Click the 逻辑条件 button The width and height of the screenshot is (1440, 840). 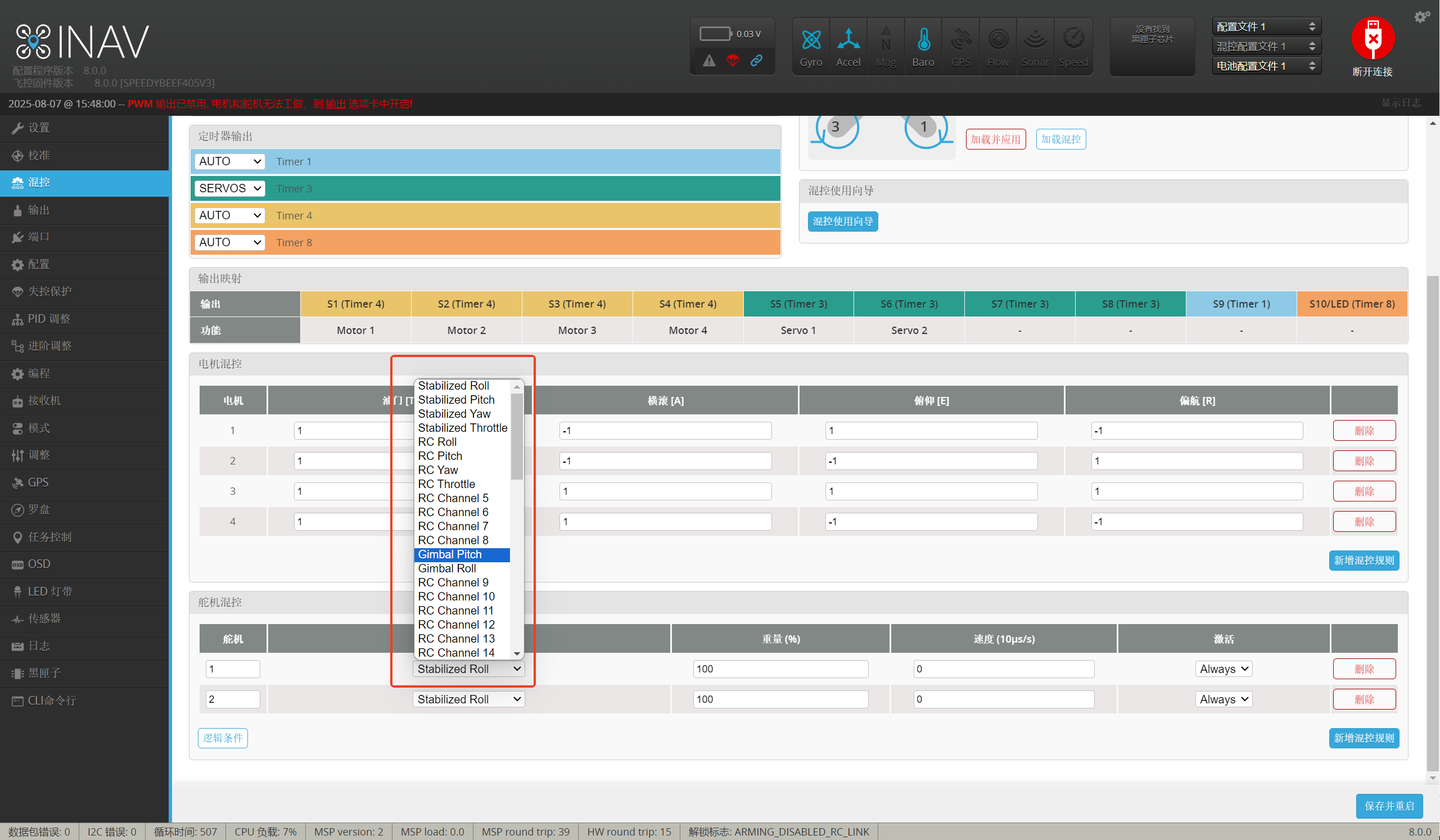pos(223,738)
